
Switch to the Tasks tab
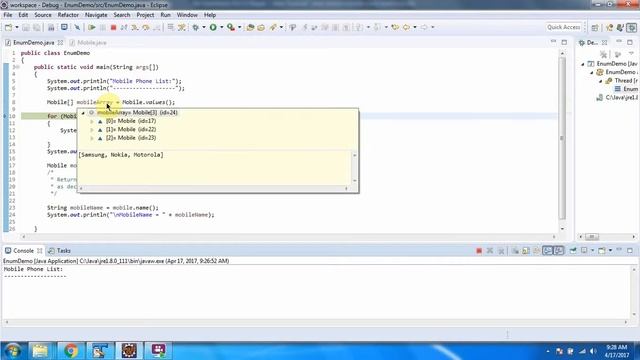(60, 251)
